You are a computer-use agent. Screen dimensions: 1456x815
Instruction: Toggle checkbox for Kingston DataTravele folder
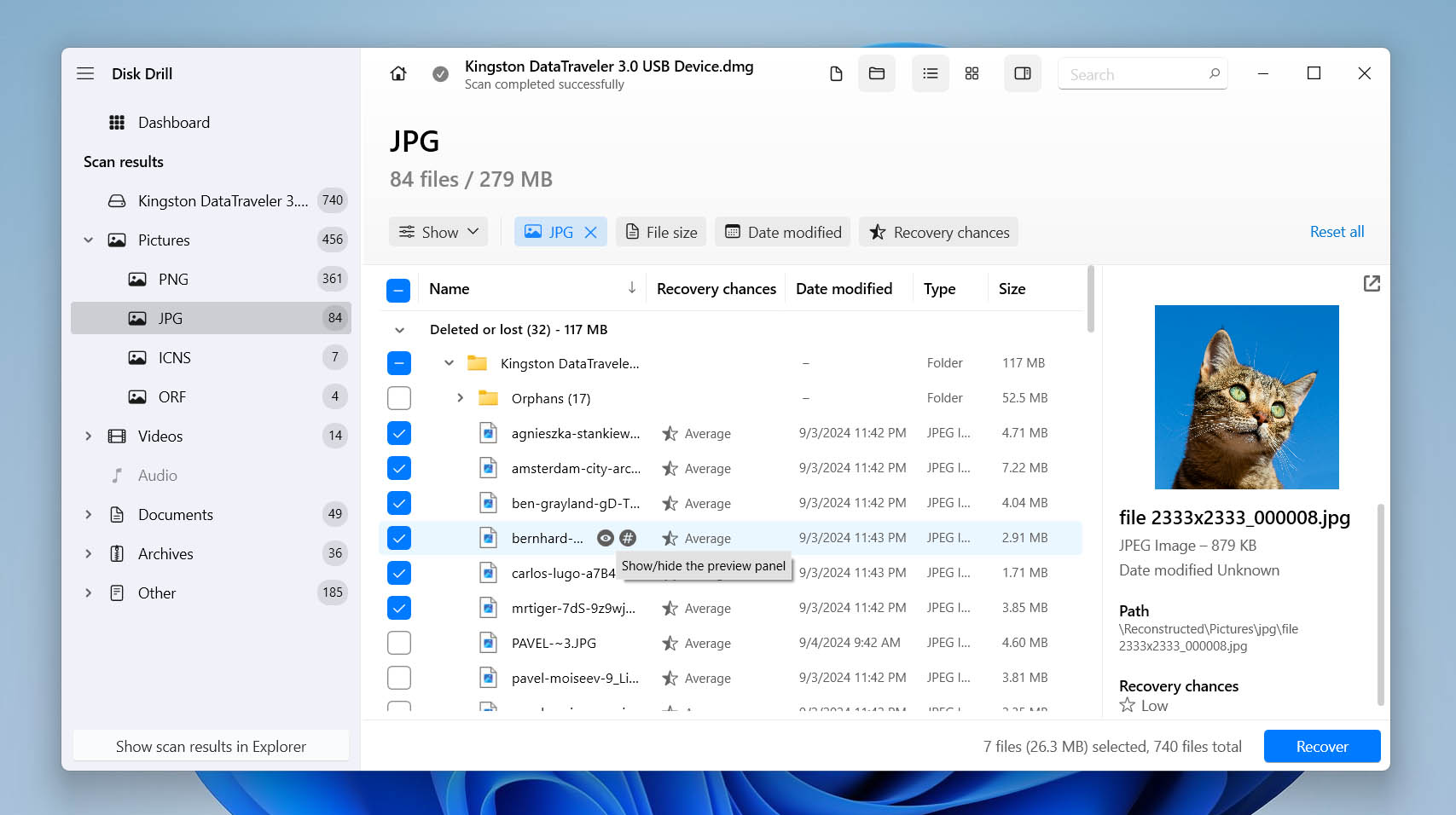coord(398,363)
